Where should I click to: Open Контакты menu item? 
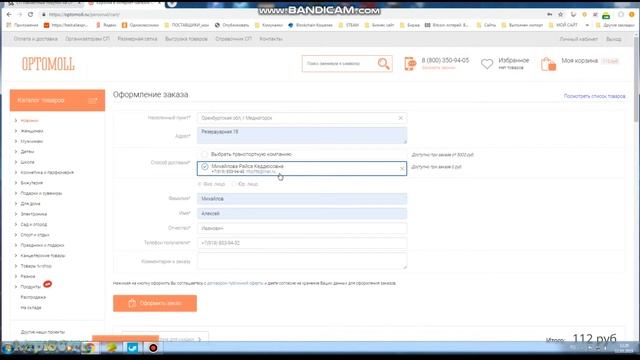(x=271, y=39)
